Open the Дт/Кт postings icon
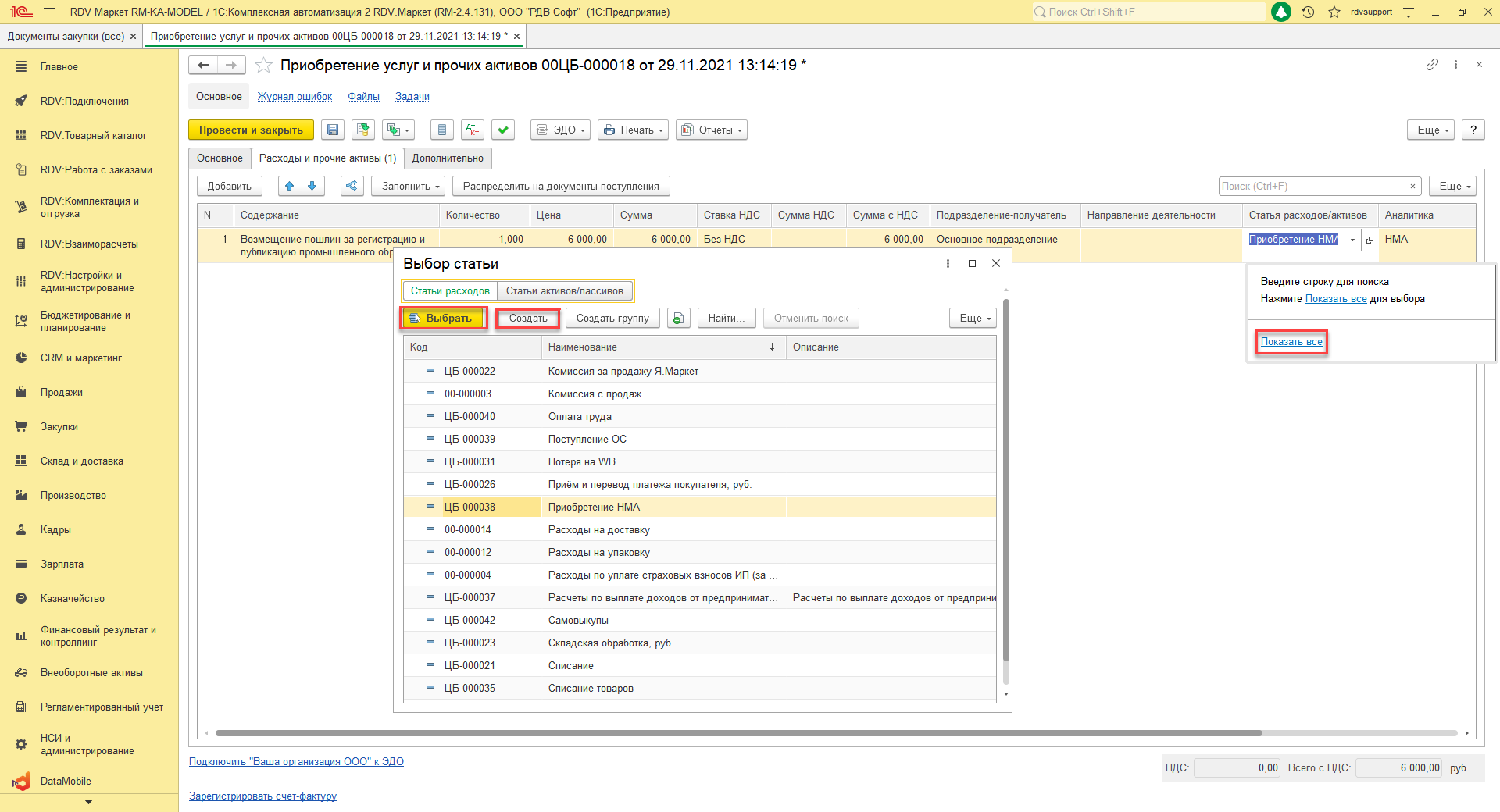 click(x=472, y=130)
